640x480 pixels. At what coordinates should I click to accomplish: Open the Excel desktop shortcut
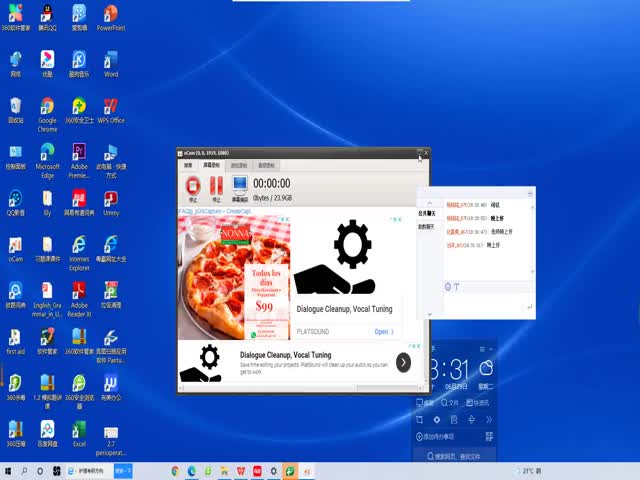[x=79, y=429]
